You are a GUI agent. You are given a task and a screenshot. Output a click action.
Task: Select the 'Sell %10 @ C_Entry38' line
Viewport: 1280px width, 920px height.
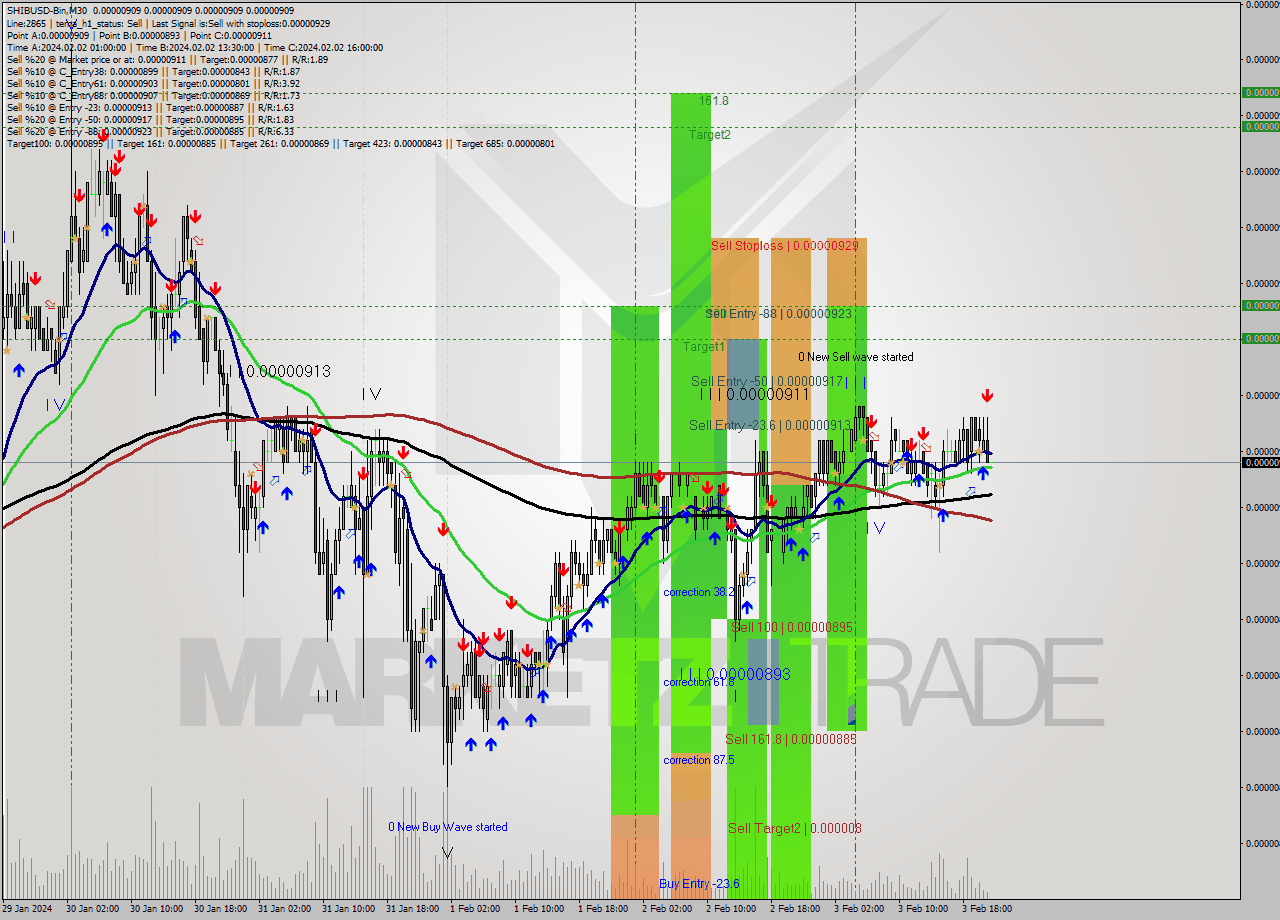point(153,71)
